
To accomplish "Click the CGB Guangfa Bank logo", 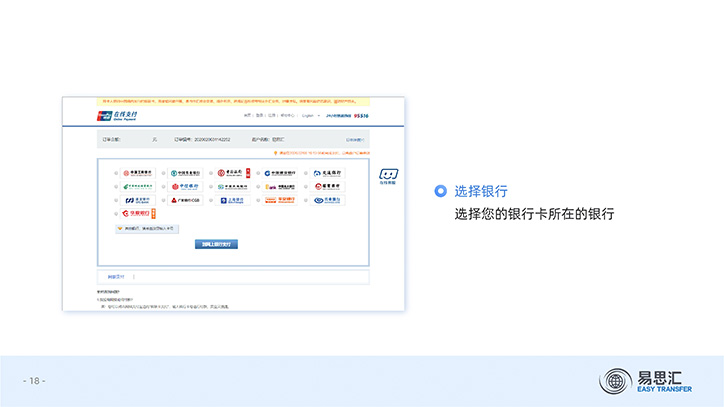I will click(x=187, y=200).
